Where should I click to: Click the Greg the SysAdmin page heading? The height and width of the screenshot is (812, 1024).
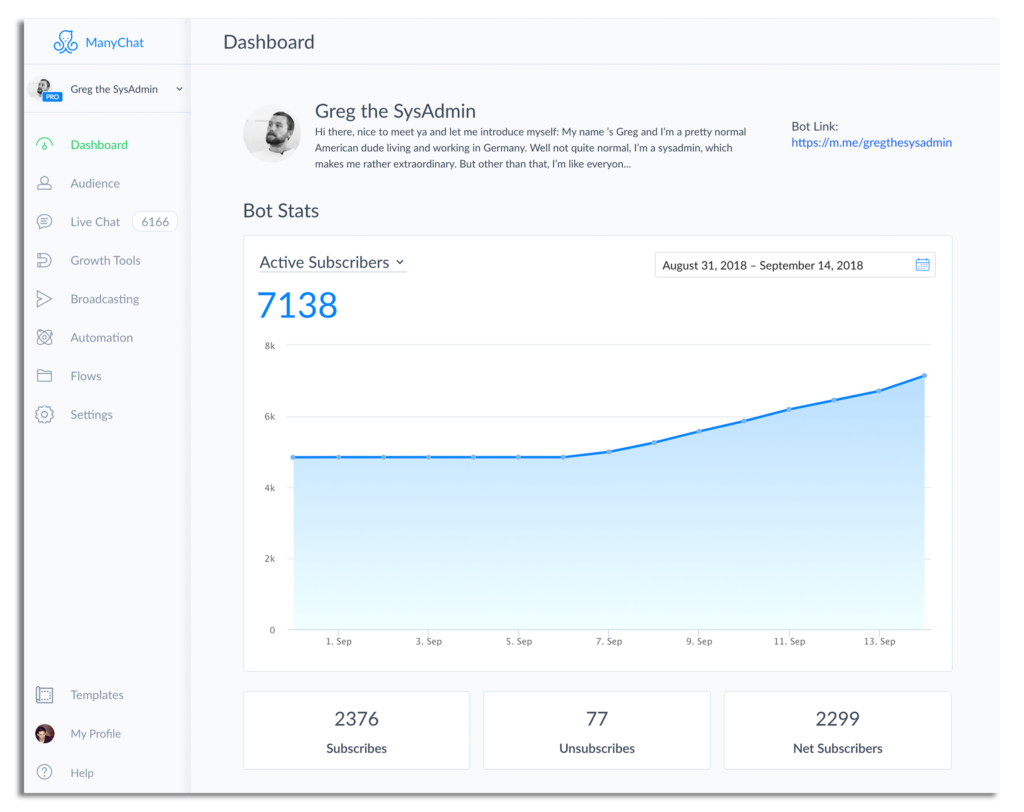[x=395, y=110]
